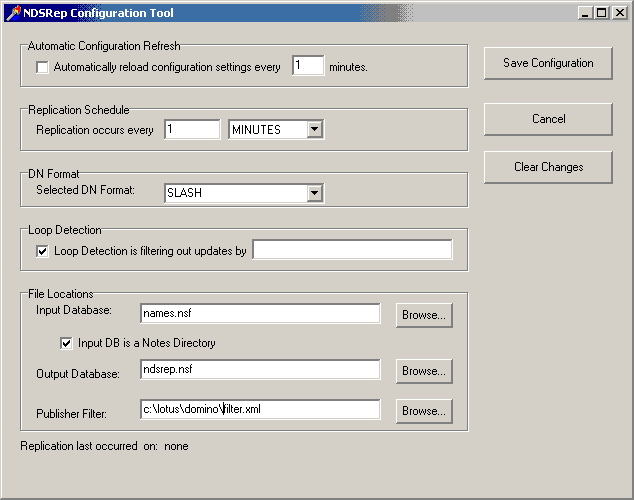The width and height of the screenshot is (634, 500).
Task: Minimize the NDSRep Configuration Tool window
Action: coord(584,13)
